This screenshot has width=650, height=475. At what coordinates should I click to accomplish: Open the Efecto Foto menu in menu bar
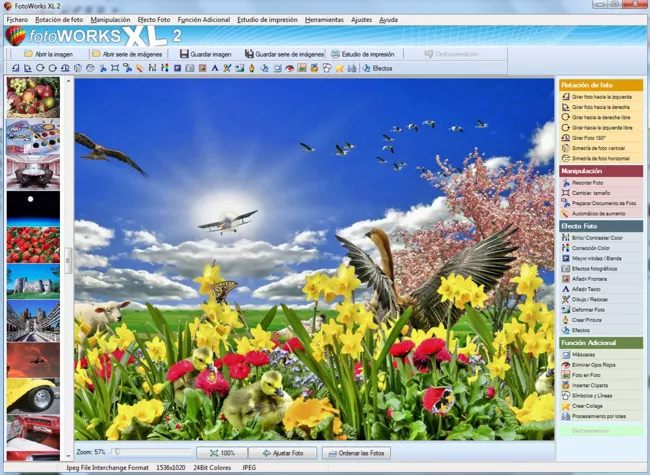click(154, 19)
